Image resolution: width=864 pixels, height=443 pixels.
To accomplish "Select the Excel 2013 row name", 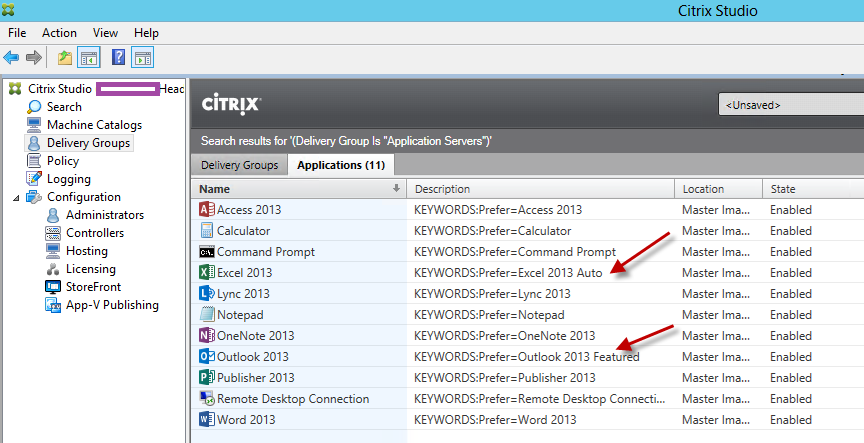I will 244,272.
